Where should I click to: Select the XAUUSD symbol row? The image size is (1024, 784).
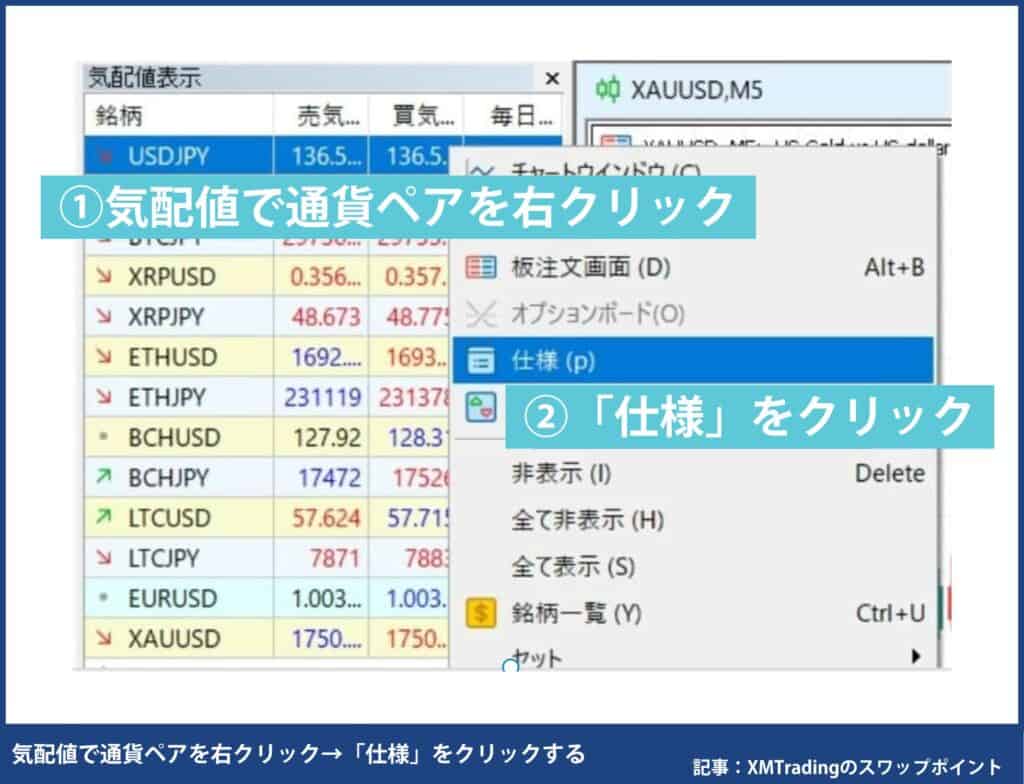tap(267, 638)
